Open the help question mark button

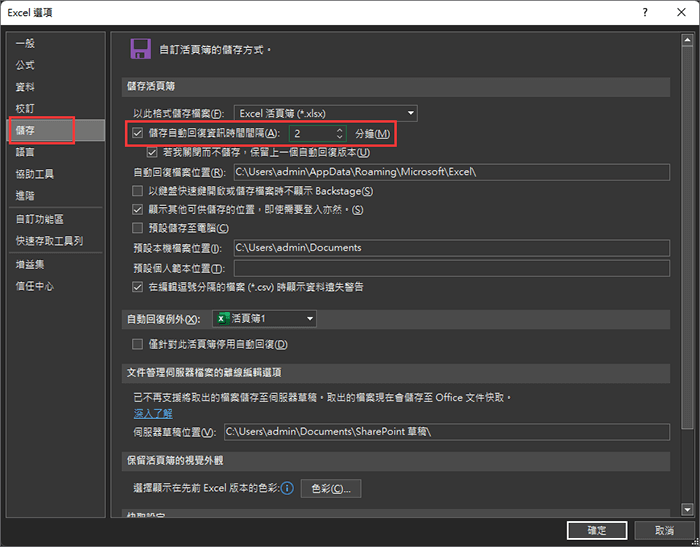[x=645, y=12]
